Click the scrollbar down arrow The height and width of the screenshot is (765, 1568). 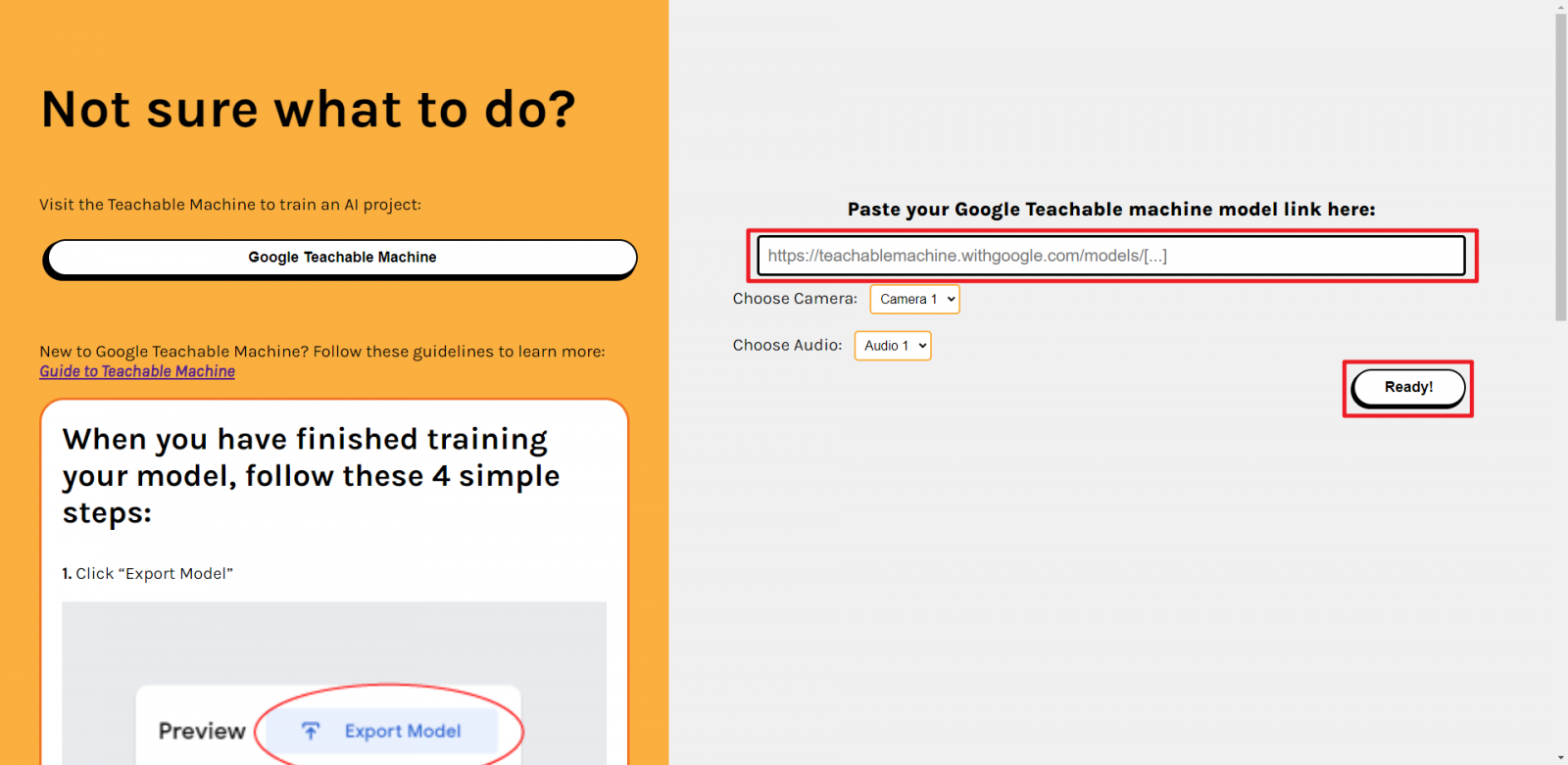1560,758
